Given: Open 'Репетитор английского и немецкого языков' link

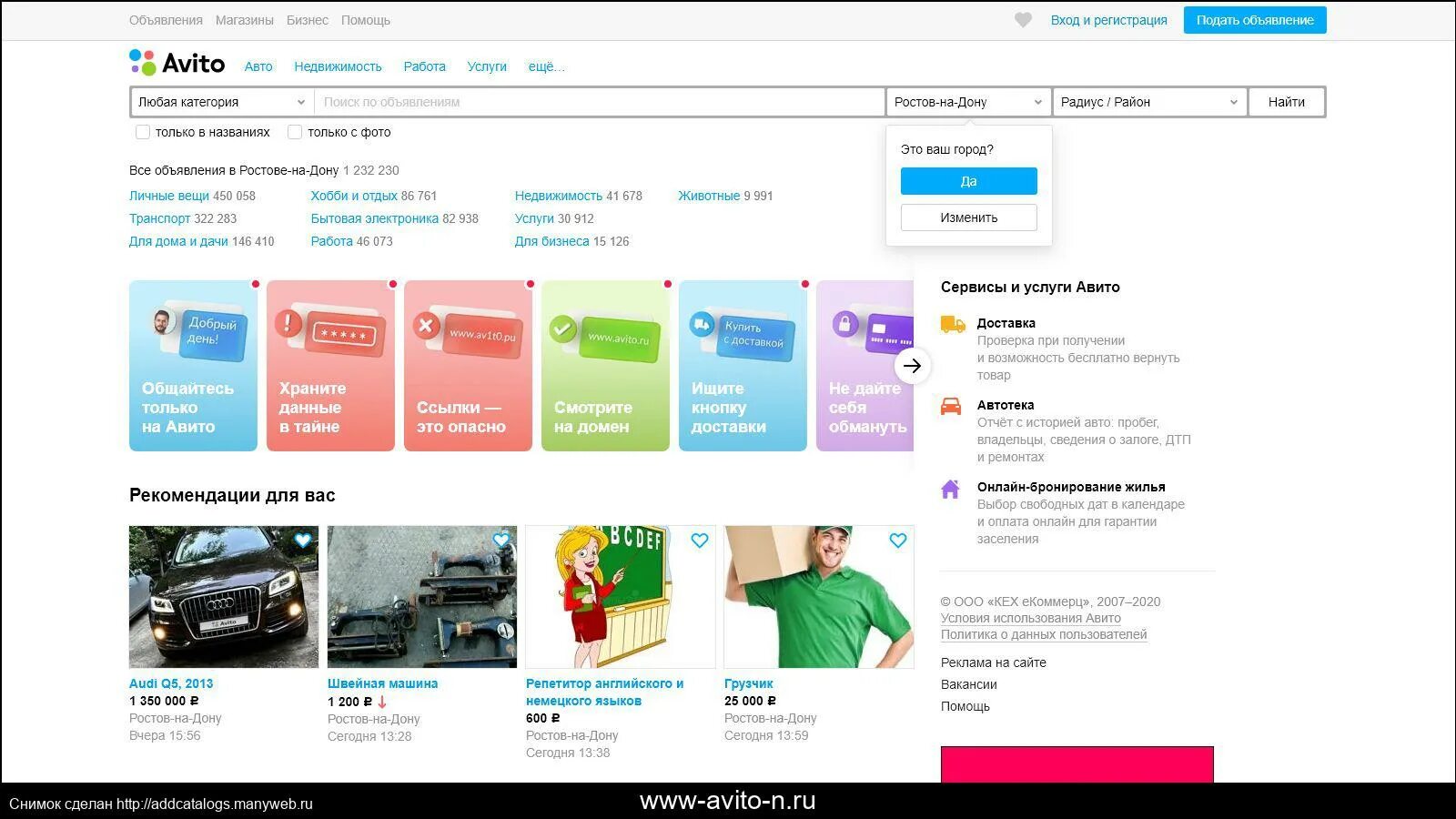Looking at the screenshot, I should (x=604, y=693).
